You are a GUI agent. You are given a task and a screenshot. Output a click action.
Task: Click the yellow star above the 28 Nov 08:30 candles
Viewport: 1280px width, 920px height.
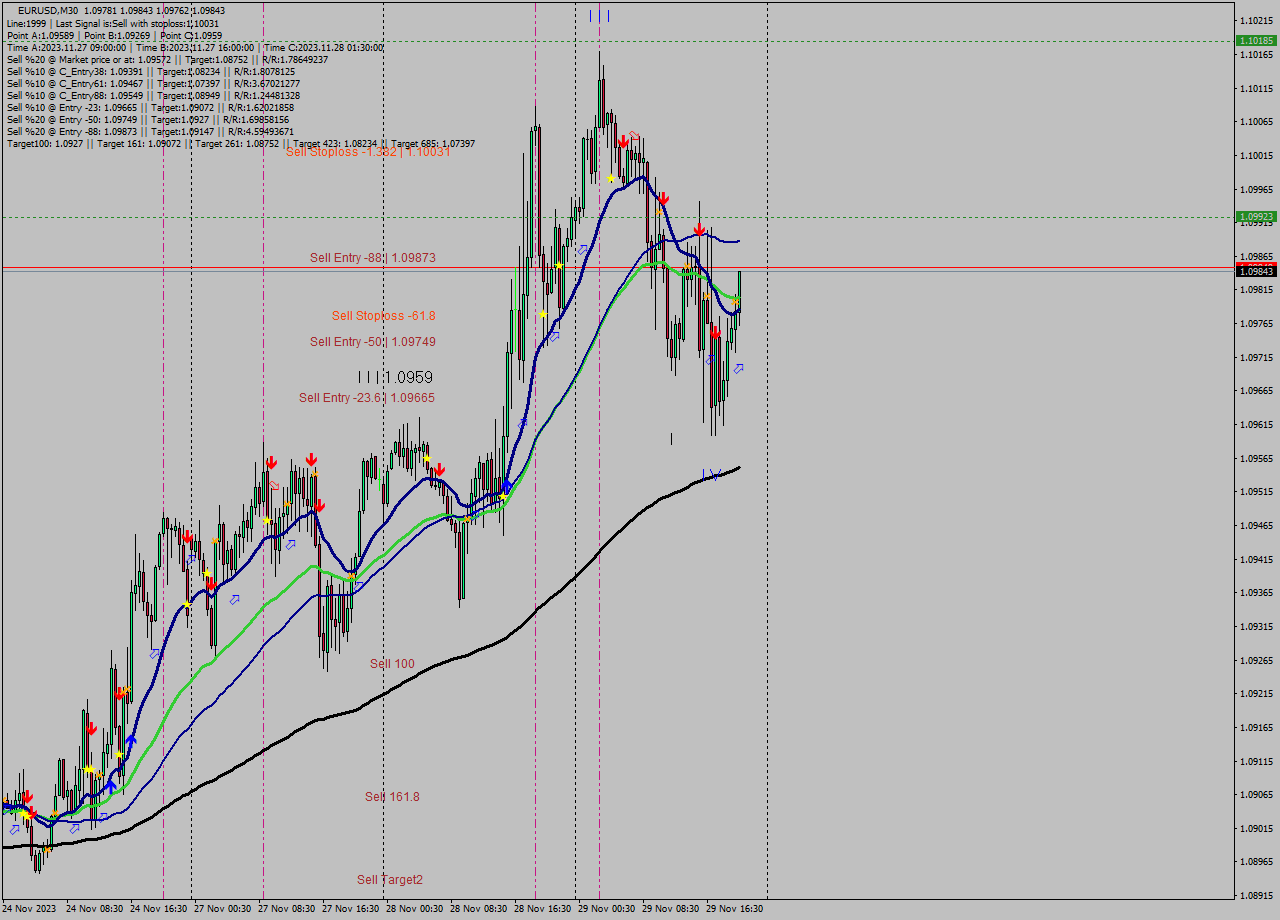pyautogui.click(x=503, y=497)
